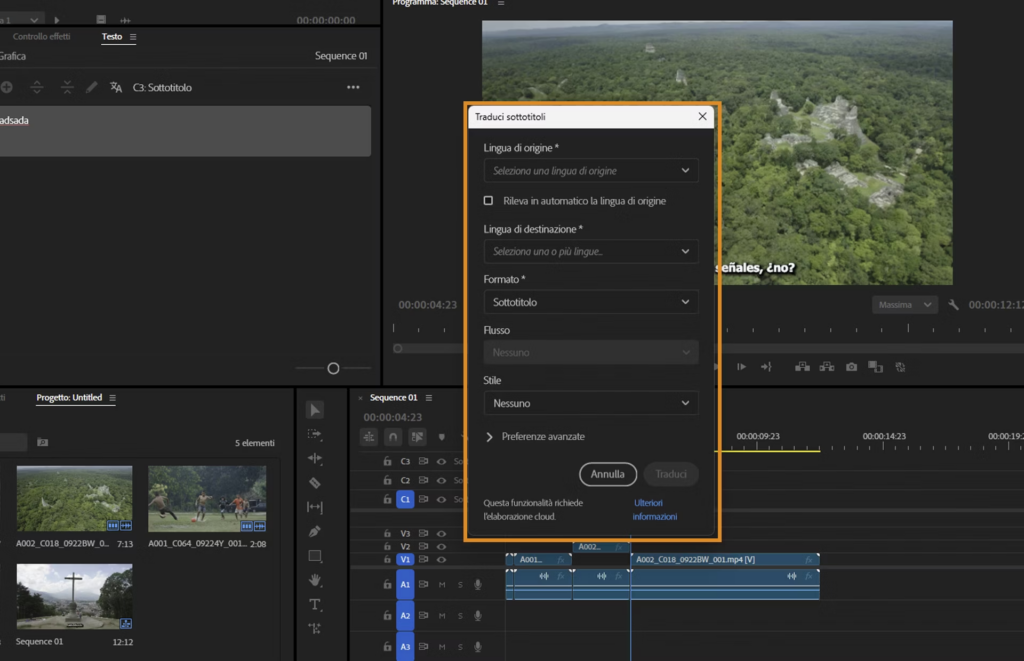Click the Go to Out point button
This screenshot has width=1024, height=661.
(x=766, y=367)
